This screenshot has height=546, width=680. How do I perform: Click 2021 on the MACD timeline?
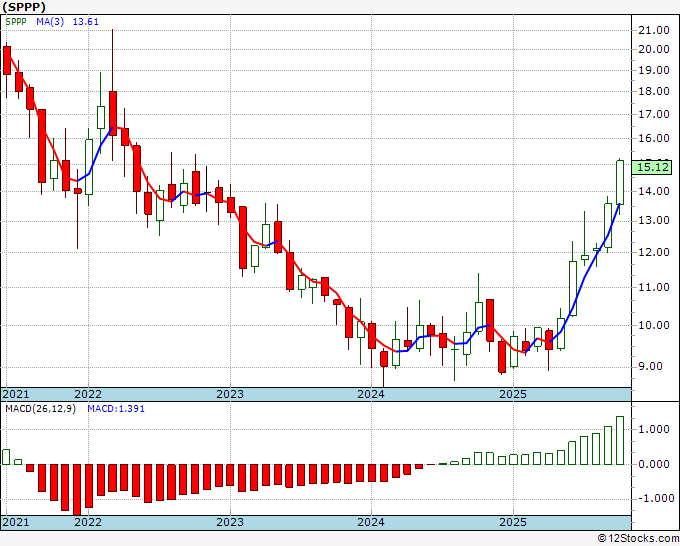[x=16, y=522]
